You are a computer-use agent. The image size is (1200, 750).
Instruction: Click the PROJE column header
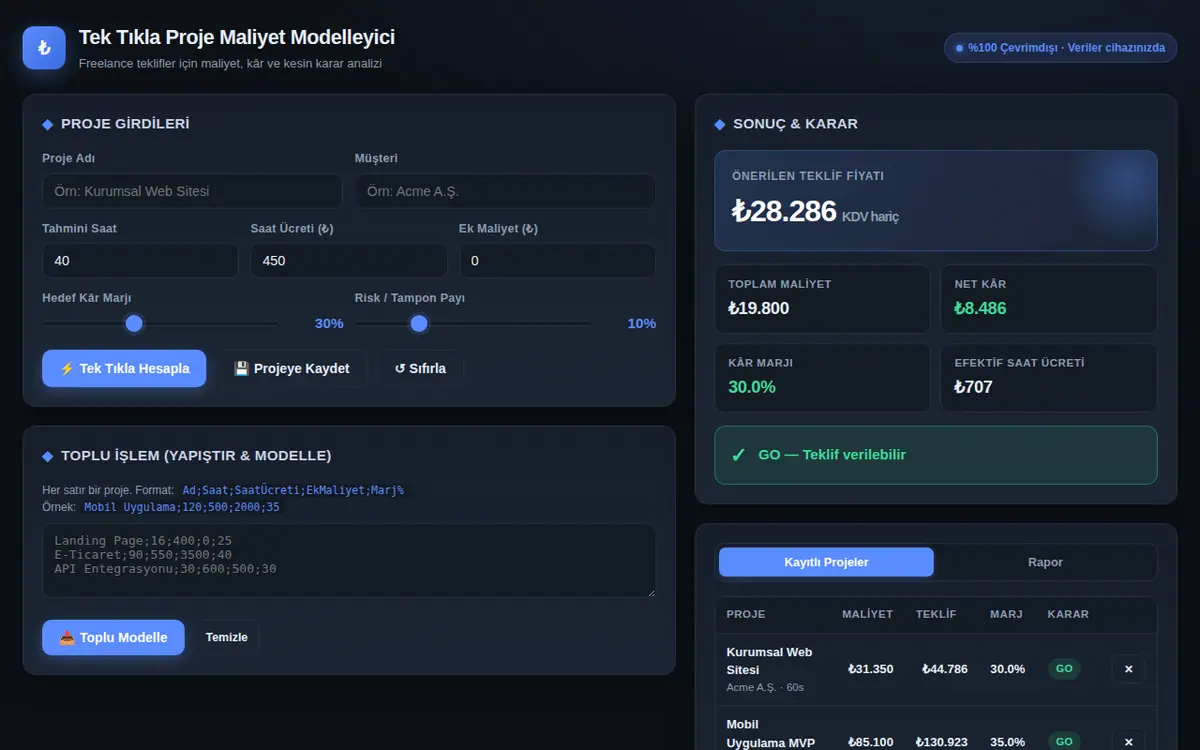click(746, 614)
